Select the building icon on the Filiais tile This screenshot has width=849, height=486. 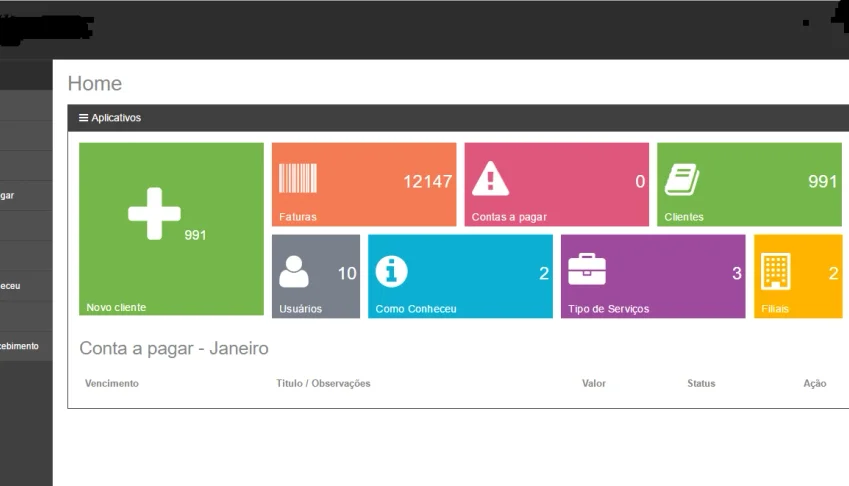tap(775, 271)
